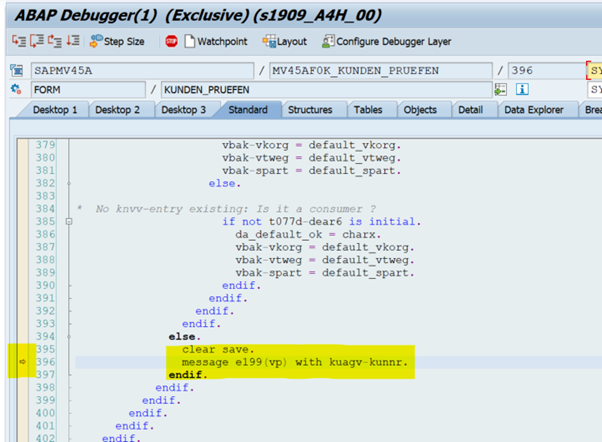Viewport: 602px width, 442px height.
Task: Click the Execute step-over icon
Action: pos(35,41)
